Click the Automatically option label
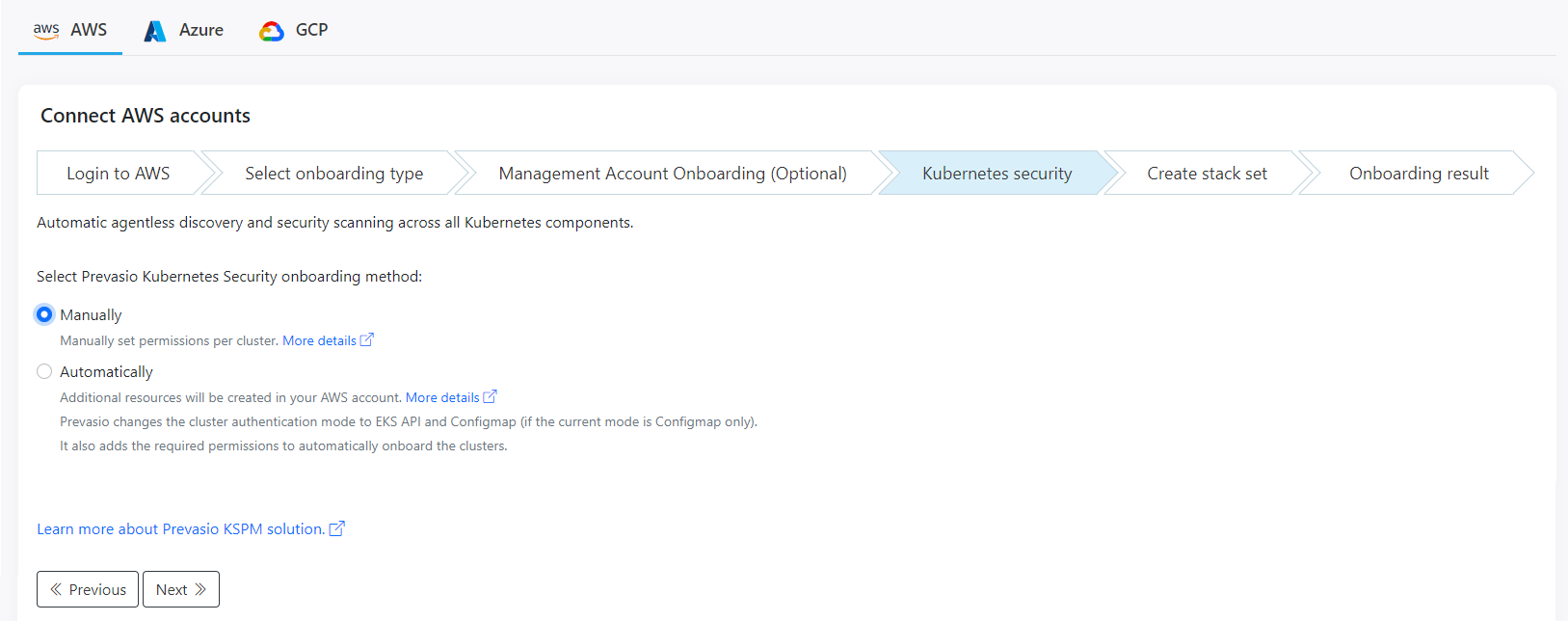The width and height of the screenshot is (1568, 621). tap(106, 372)
